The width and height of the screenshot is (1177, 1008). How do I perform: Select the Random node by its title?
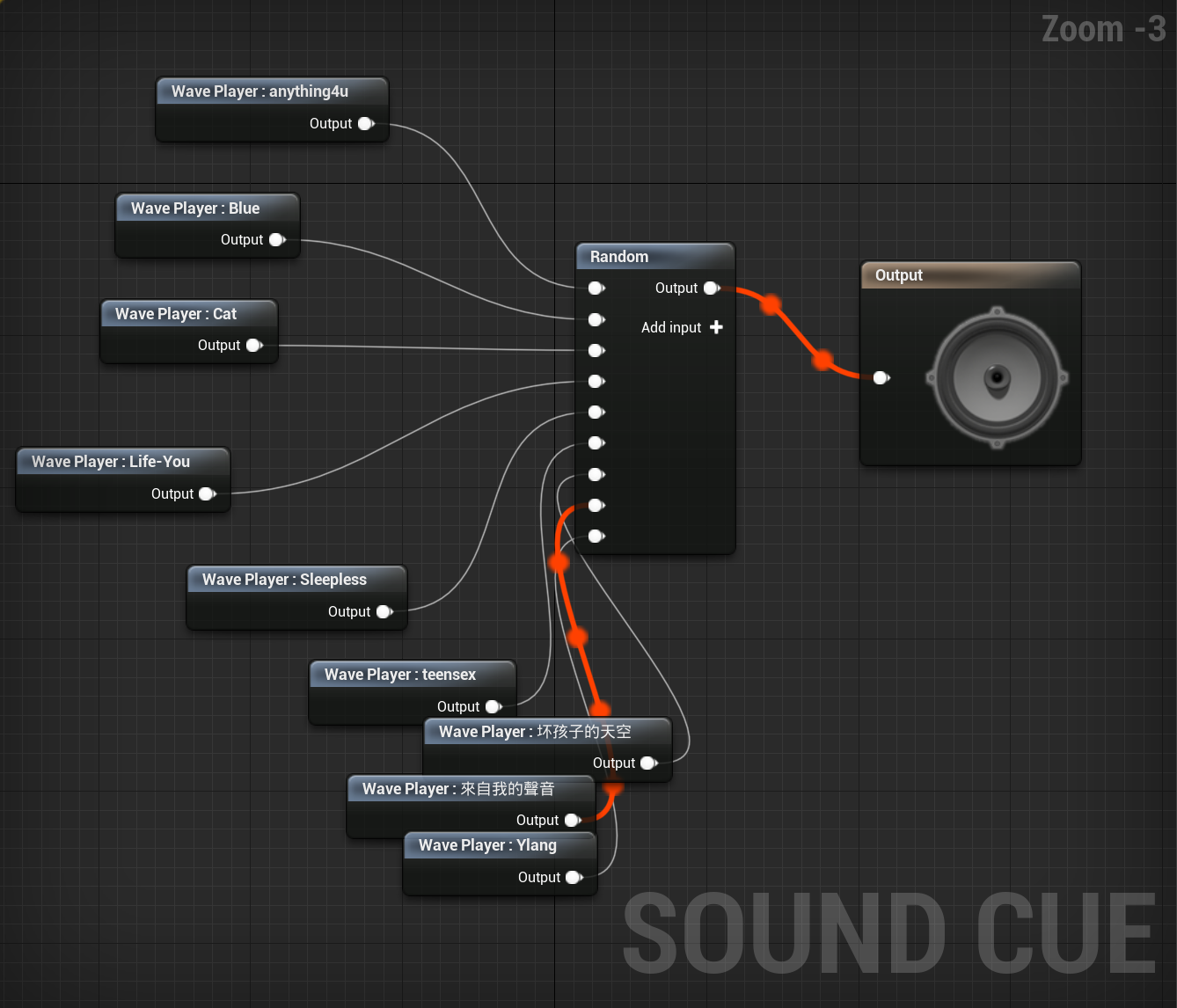click(655, 257)
